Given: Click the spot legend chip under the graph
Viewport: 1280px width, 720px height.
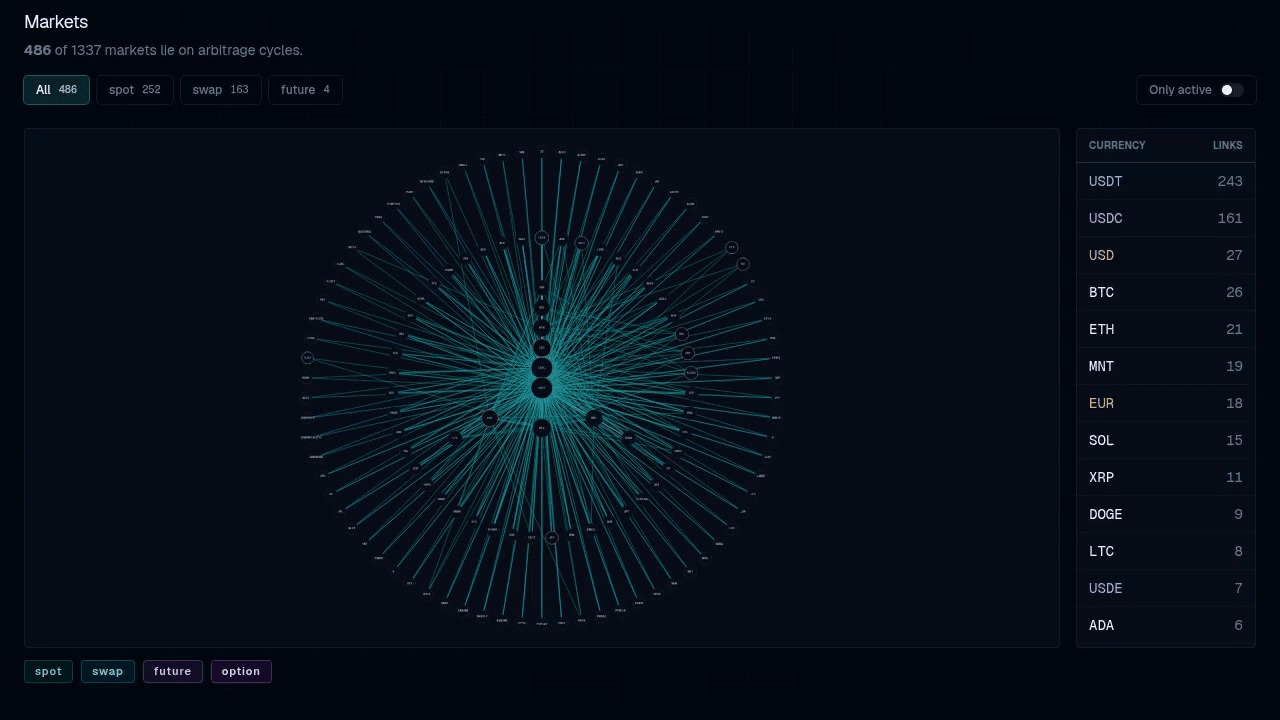Looking at the screenshot, I should tap(48, 672).
